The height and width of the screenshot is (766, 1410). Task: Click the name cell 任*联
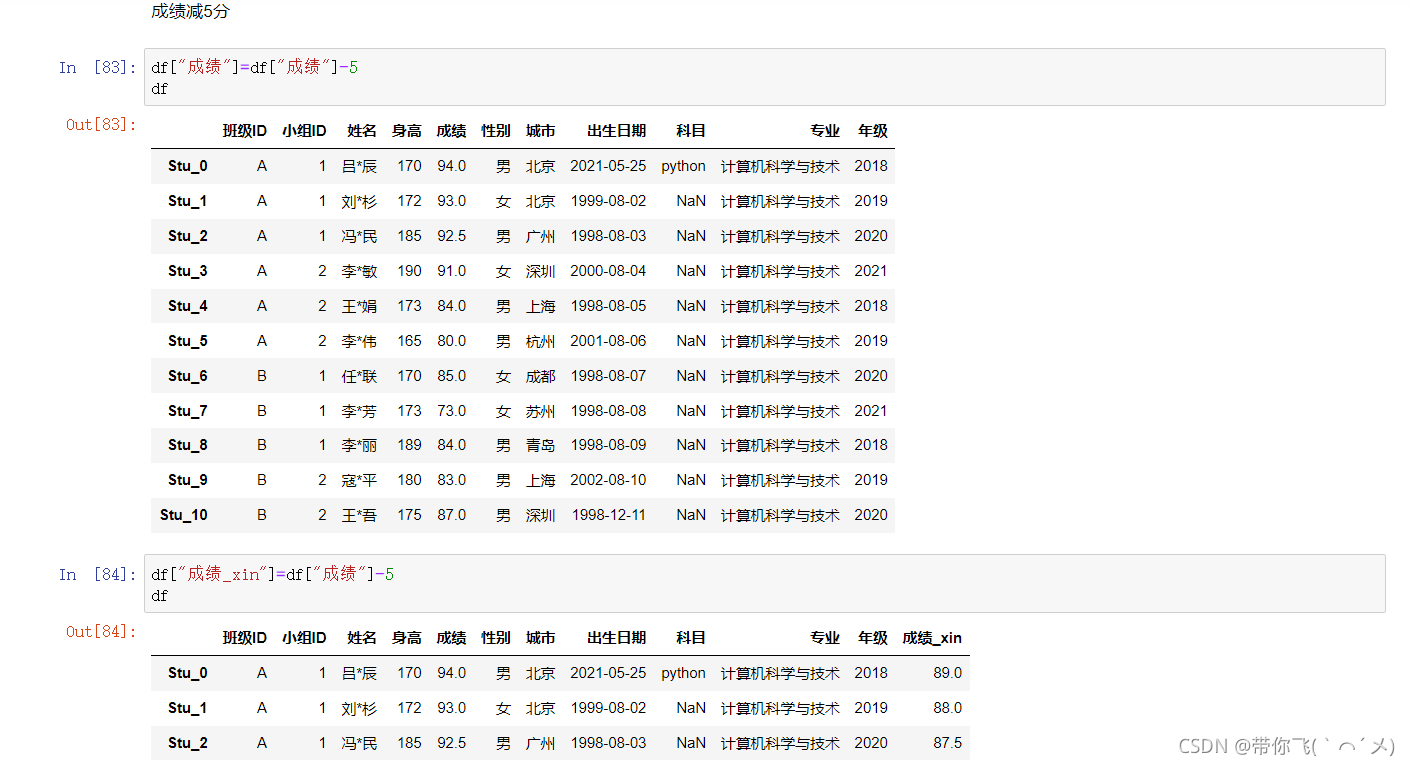[359, 376]
